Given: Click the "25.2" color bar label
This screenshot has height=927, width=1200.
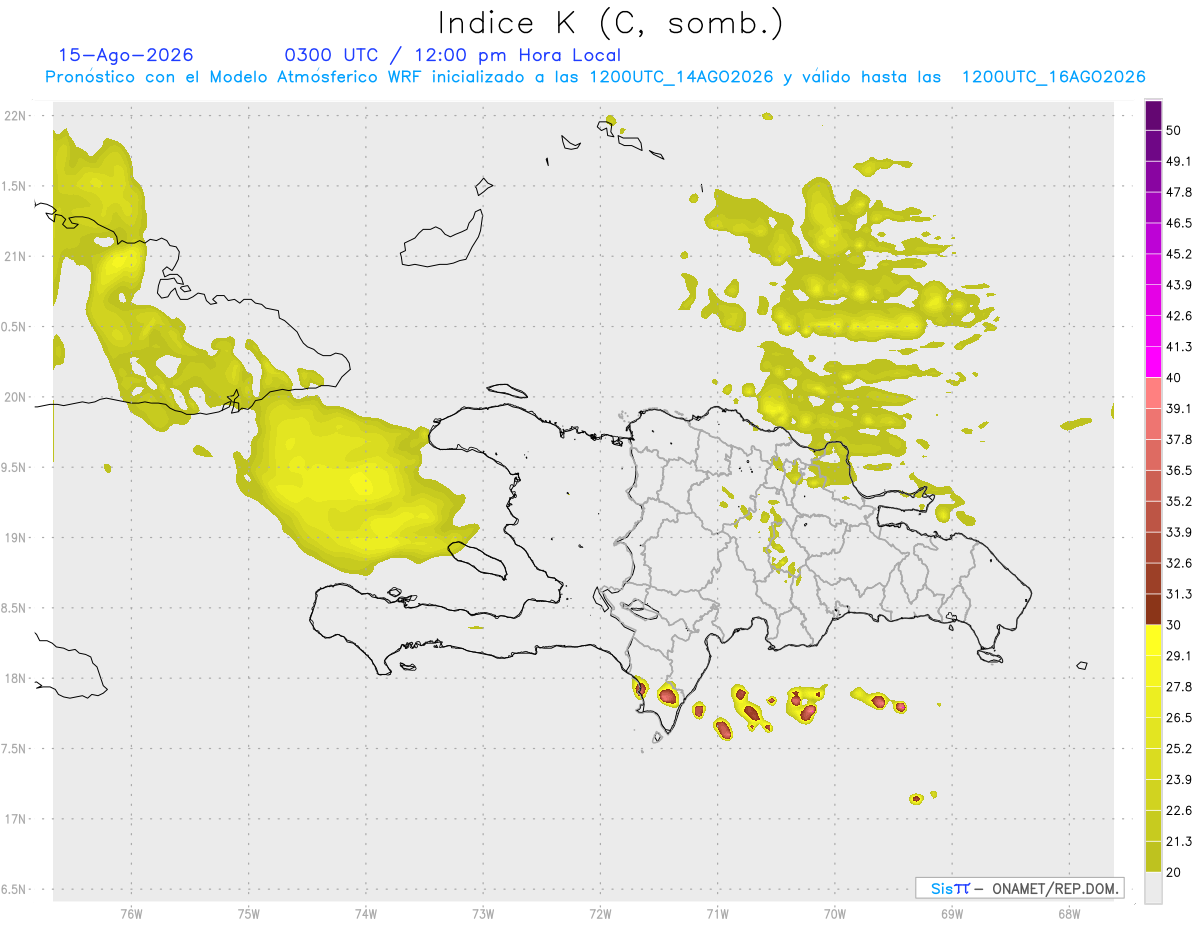Looking at the screenshot, I should (1179, 749).
